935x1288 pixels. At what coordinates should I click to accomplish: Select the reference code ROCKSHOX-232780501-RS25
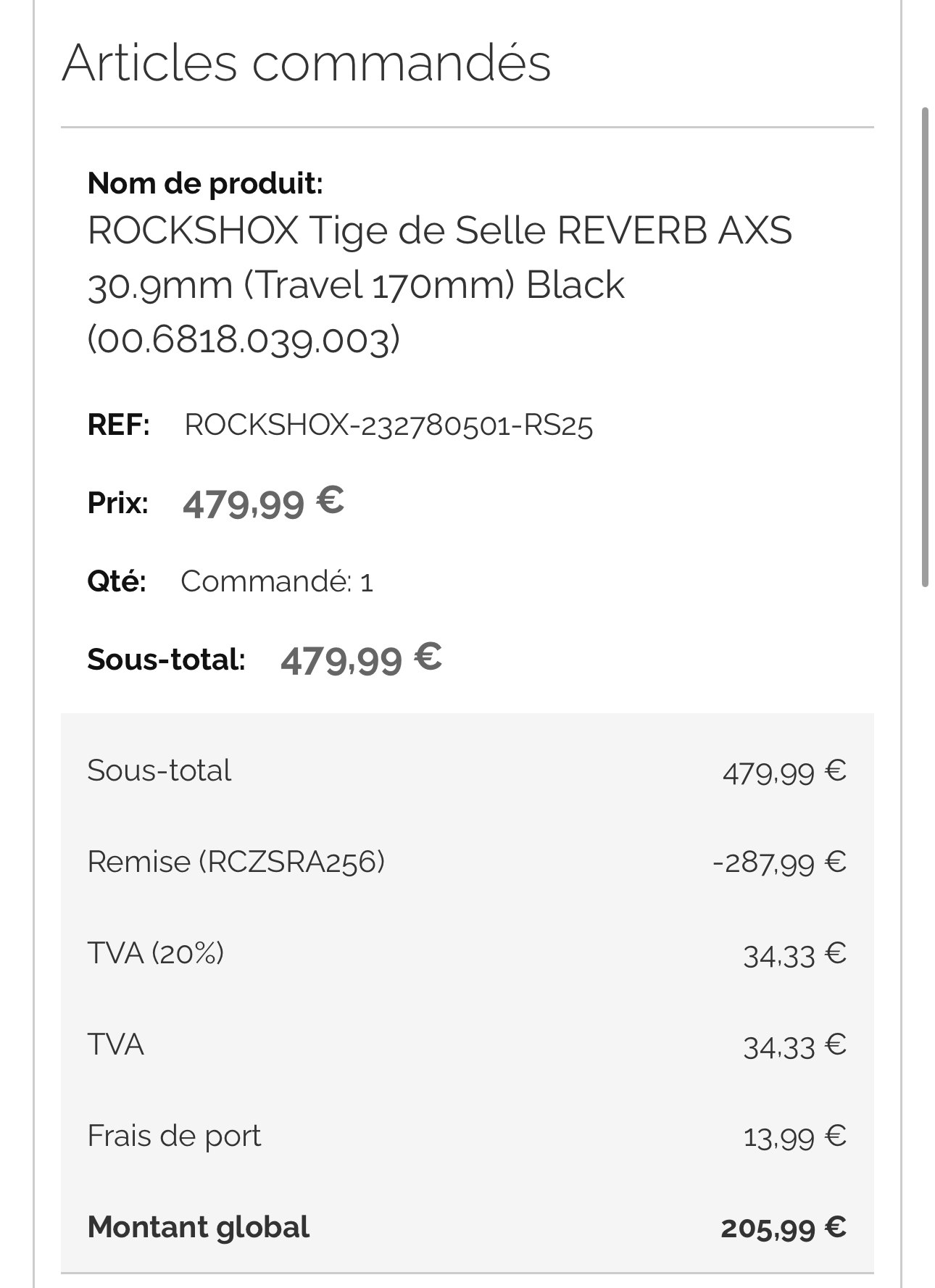click(388, 425)
